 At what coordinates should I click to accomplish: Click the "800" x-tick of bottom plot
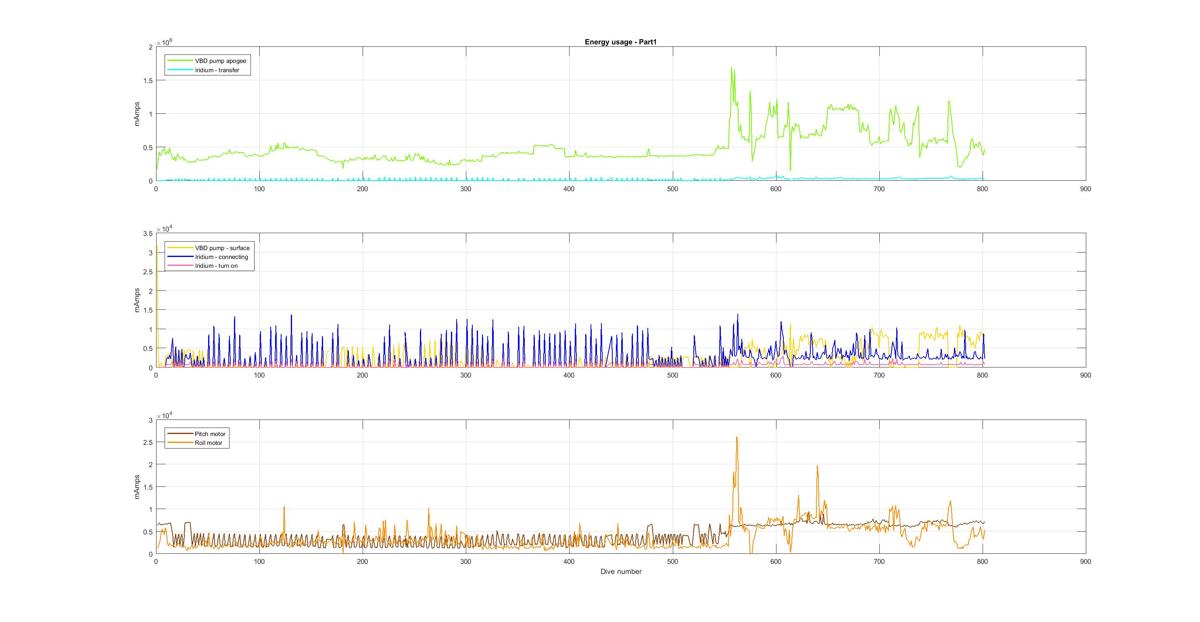pos(982,562)
